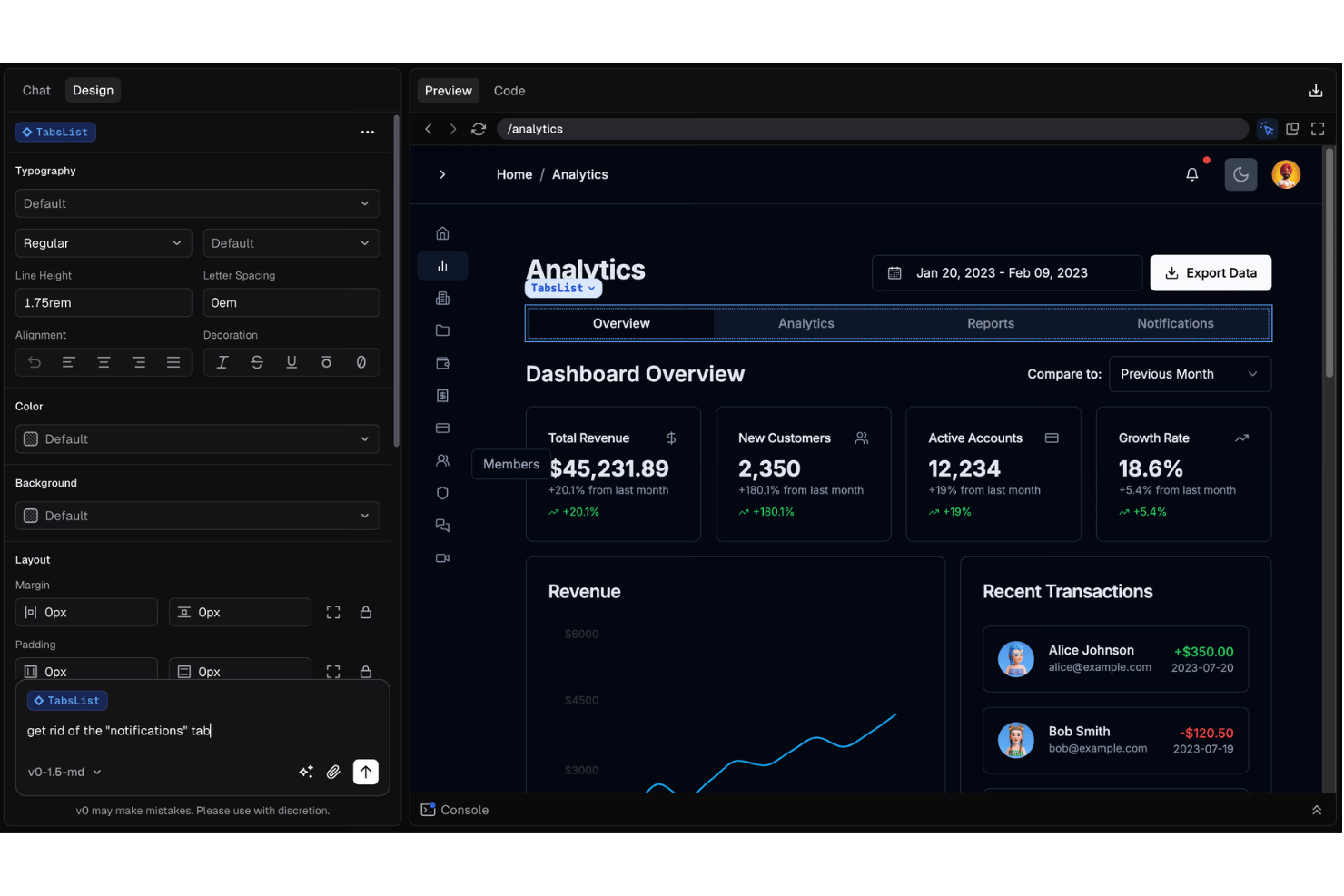Open the folder icon in the sidebar
The height and width of the screenshot is (896, 1344).
442,330
